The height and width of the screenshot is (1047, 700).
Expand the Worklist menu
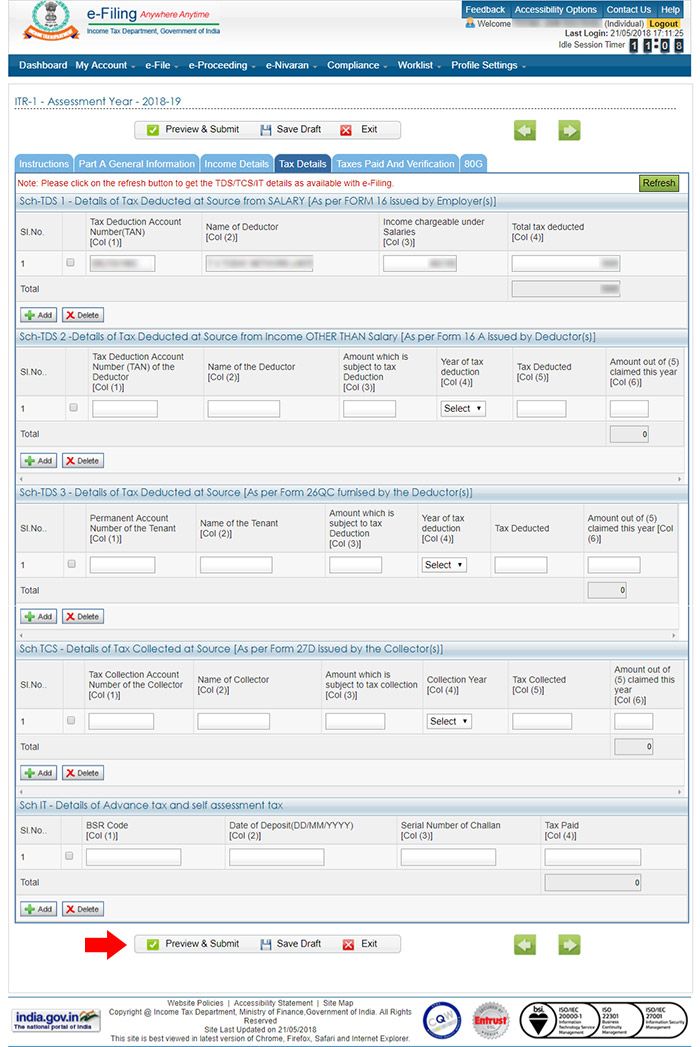pyautogui.click(x=419, y=65)
